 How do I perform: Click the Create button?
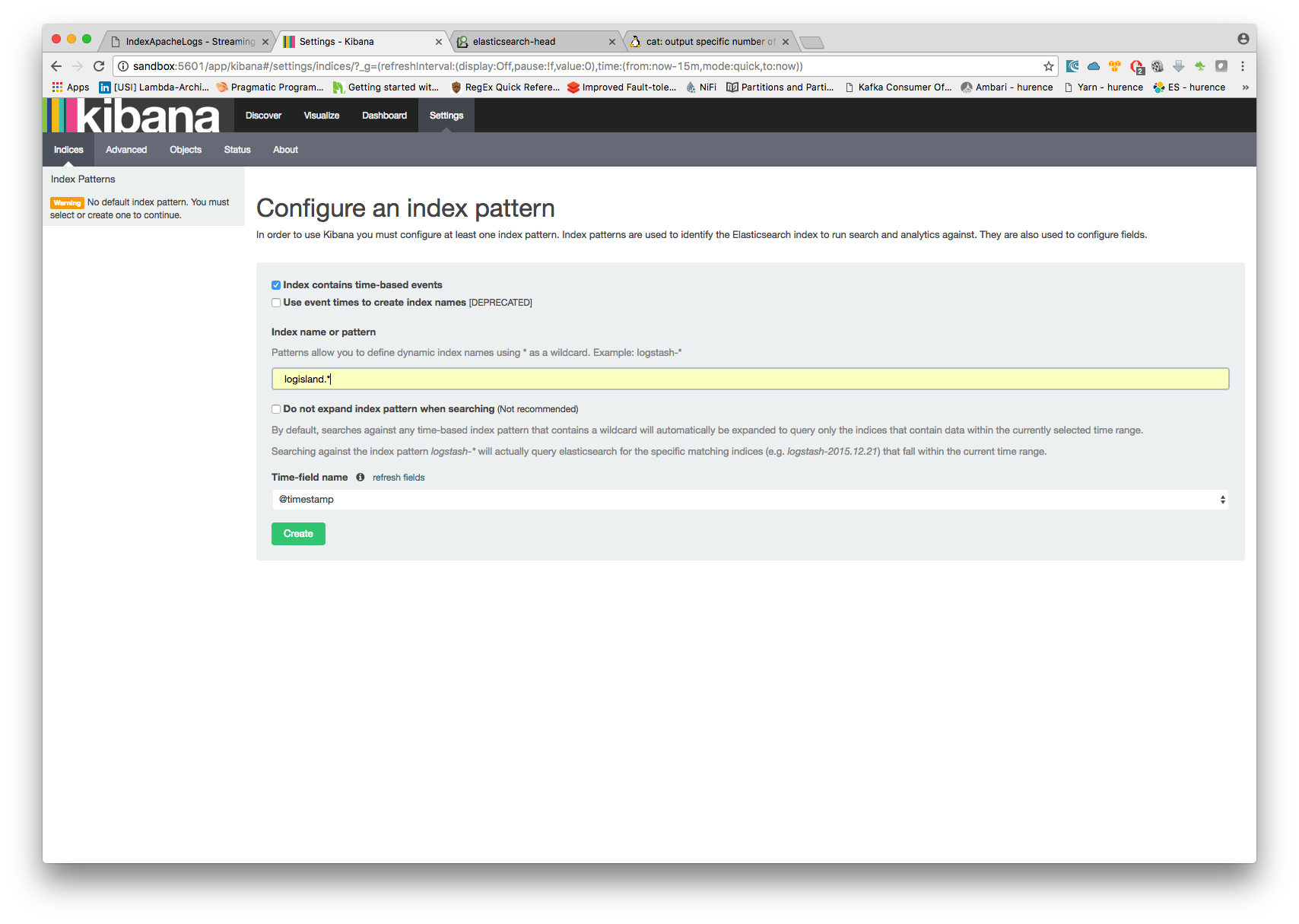click(297, 533)
